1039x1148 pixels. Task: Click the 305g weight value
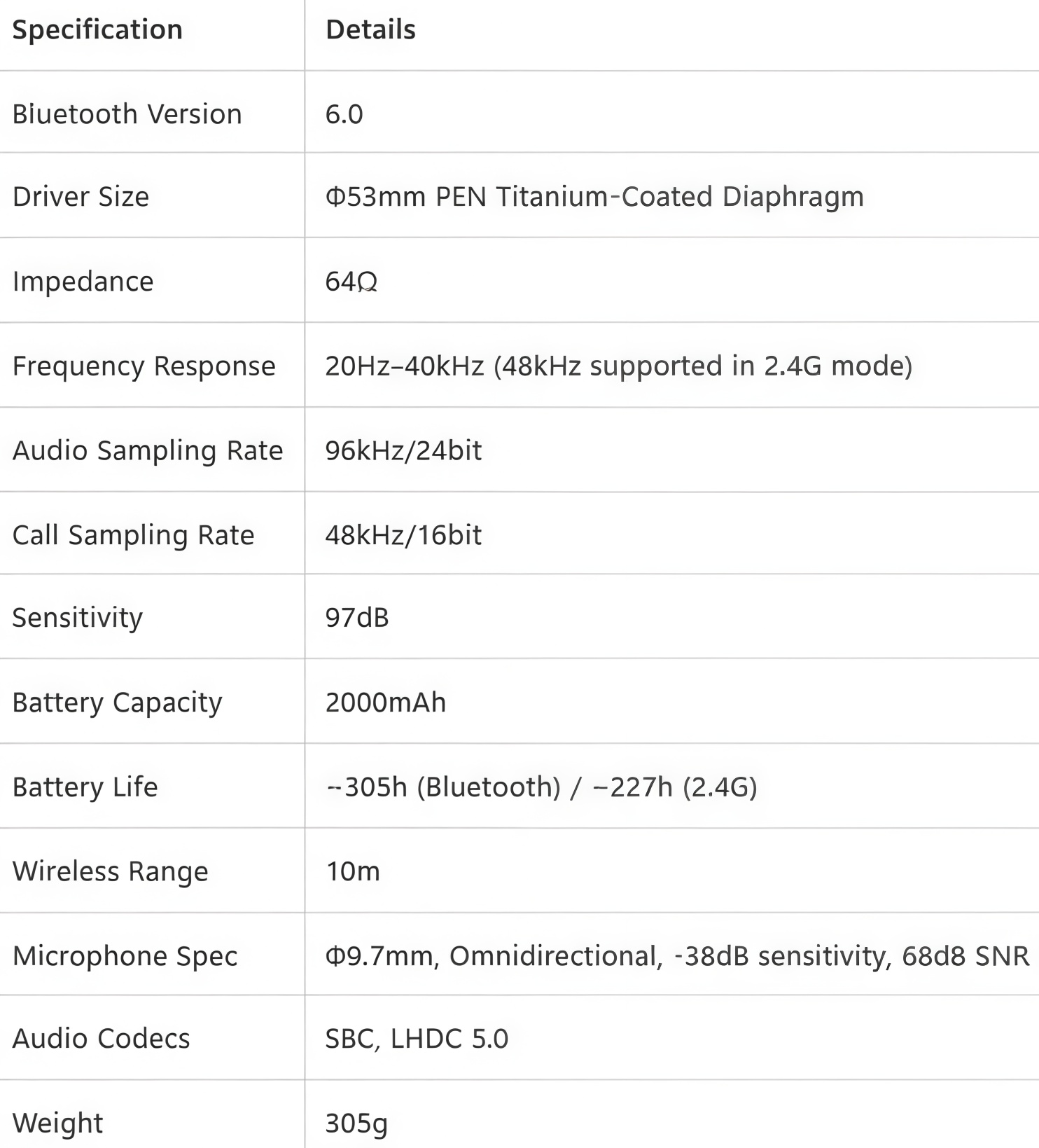(x=356, y=1123)
